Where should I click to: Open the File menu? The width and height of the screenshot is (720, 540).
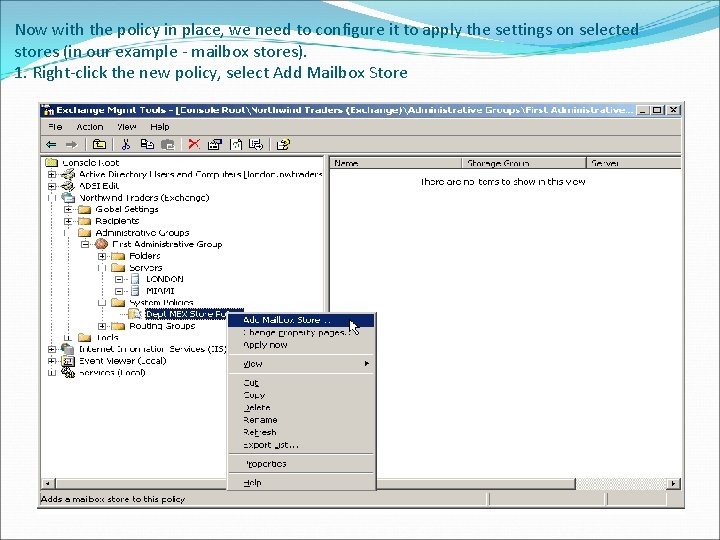tap(55, 127)
